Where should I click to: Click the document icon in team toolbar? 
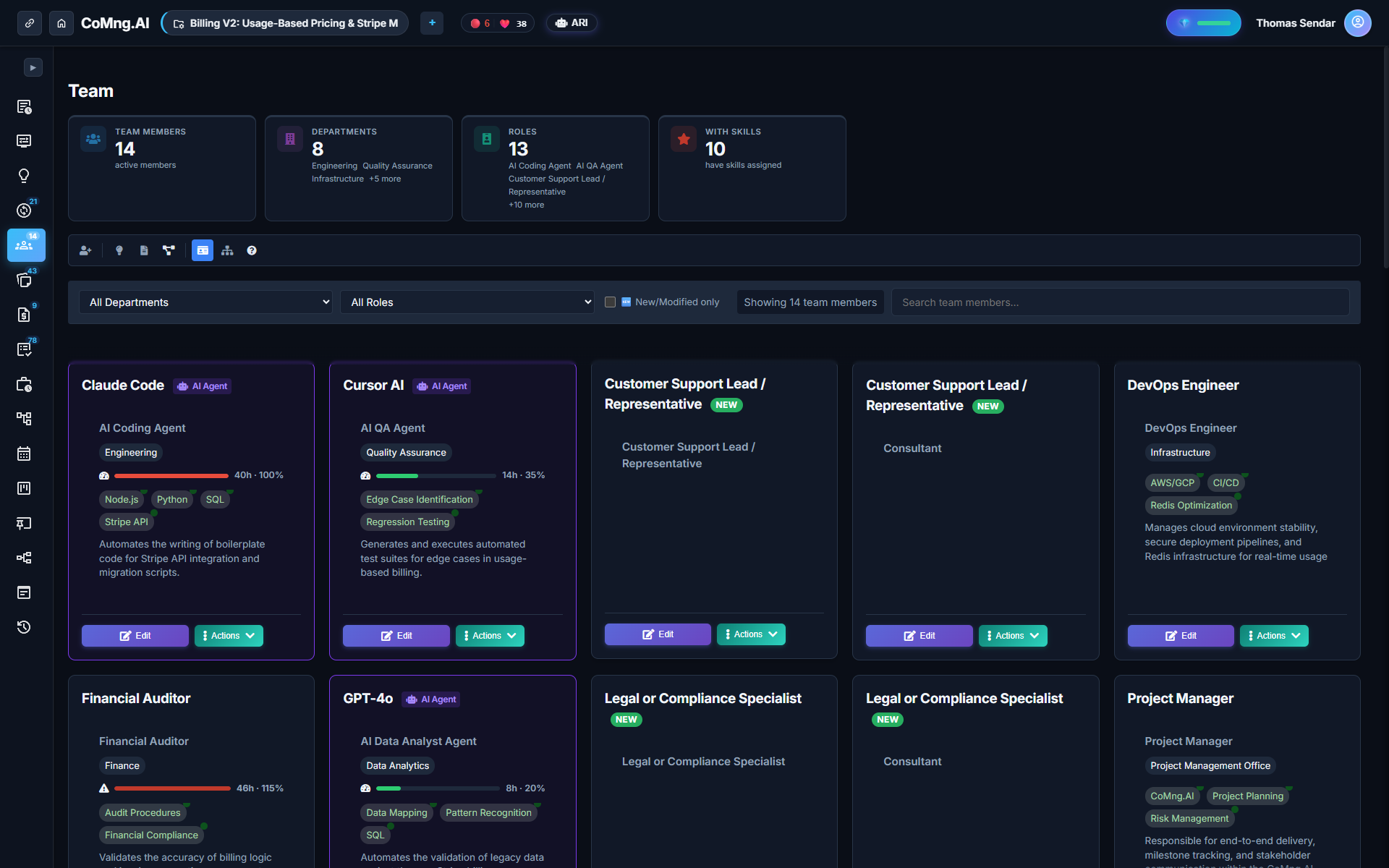(144, 250)
